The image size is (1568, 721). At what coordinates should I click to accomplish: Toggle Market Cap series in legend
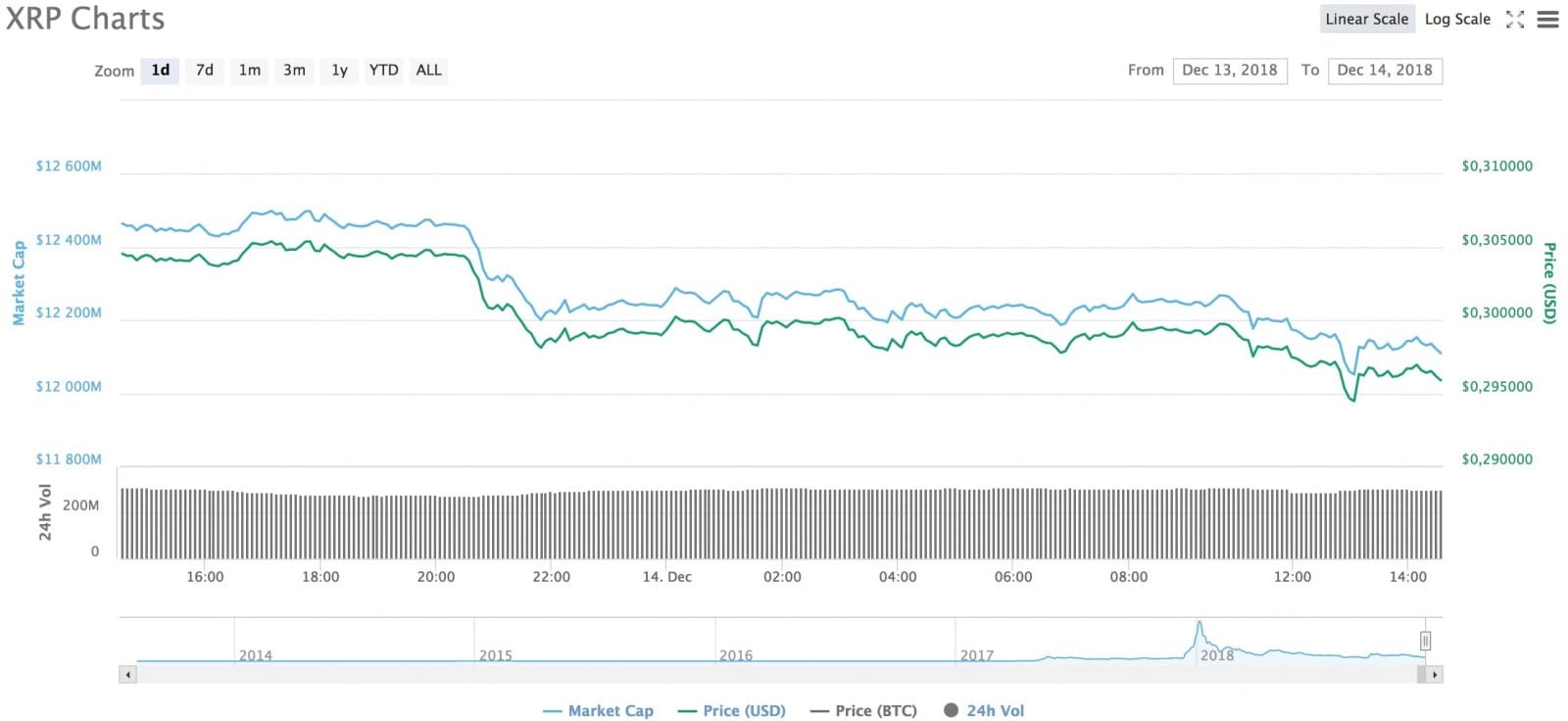tap(598, 711)
